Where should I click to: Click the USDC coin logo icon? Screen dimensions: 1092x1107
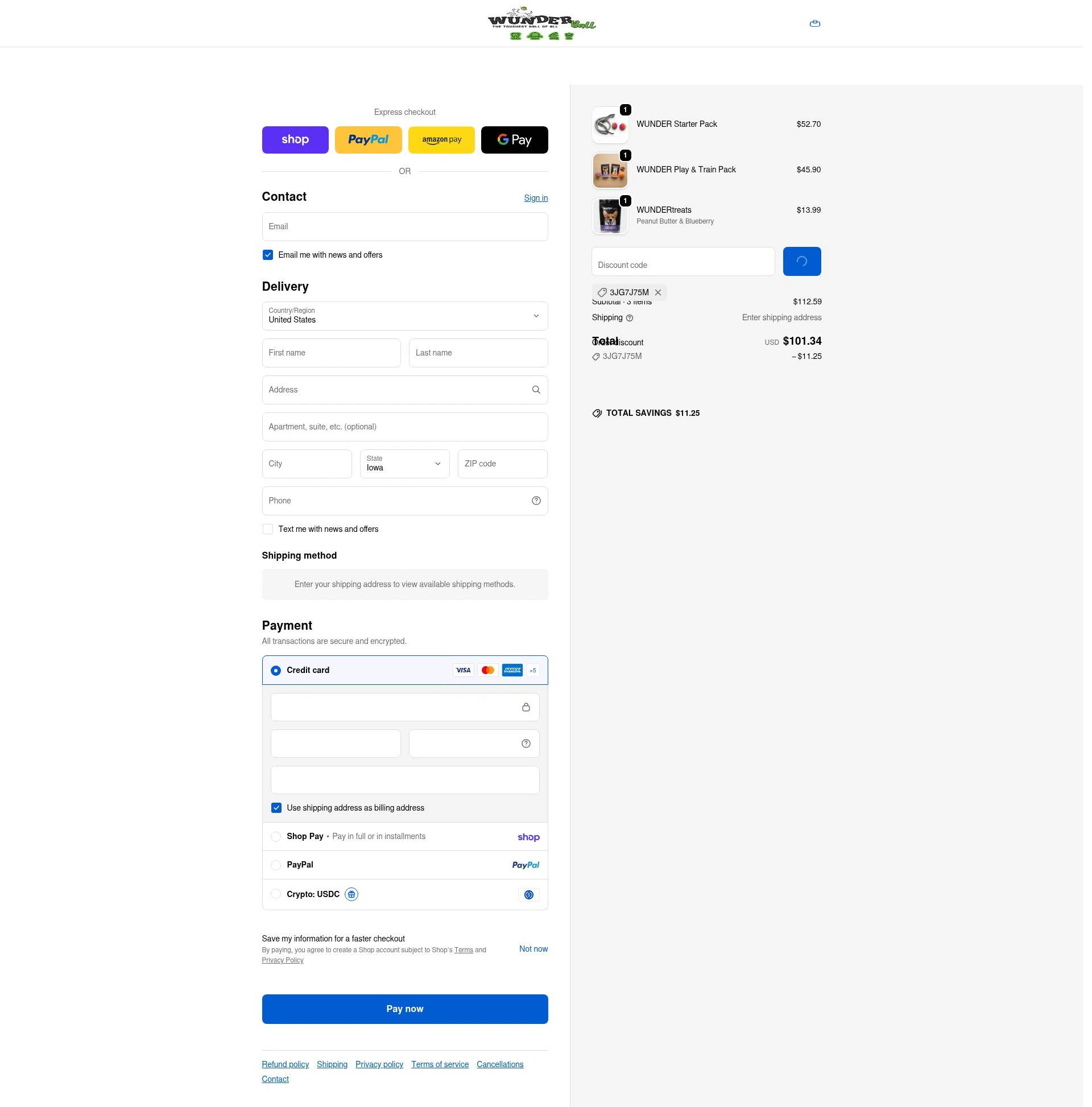pyautogui.click(x=529, y=895)
